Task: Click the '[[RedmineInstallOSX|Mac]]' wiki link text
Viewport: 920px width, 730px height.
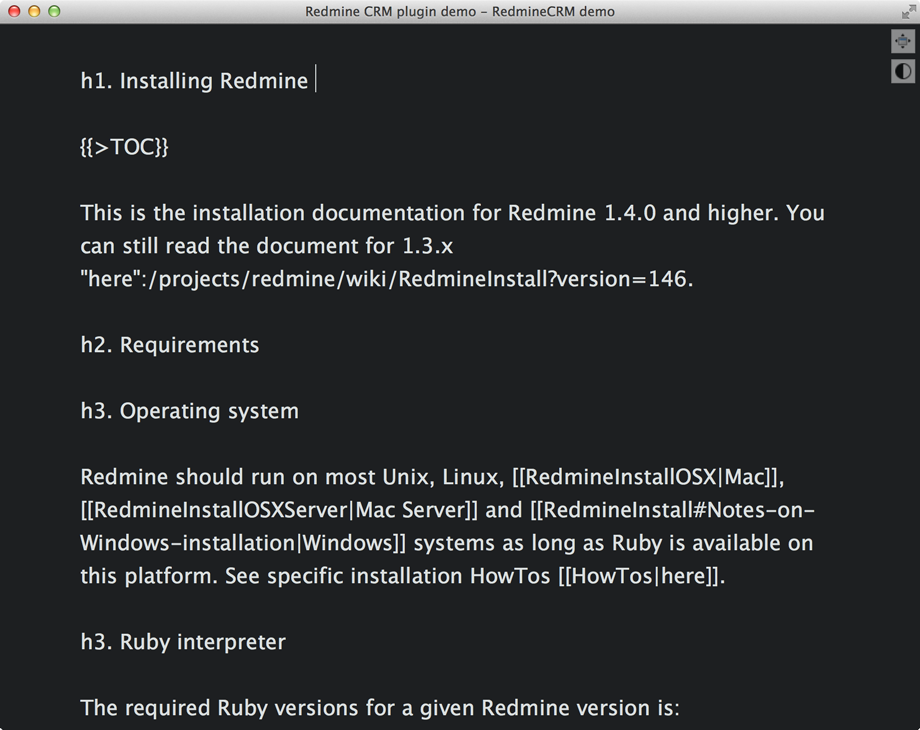Action: tap(655, 477)
